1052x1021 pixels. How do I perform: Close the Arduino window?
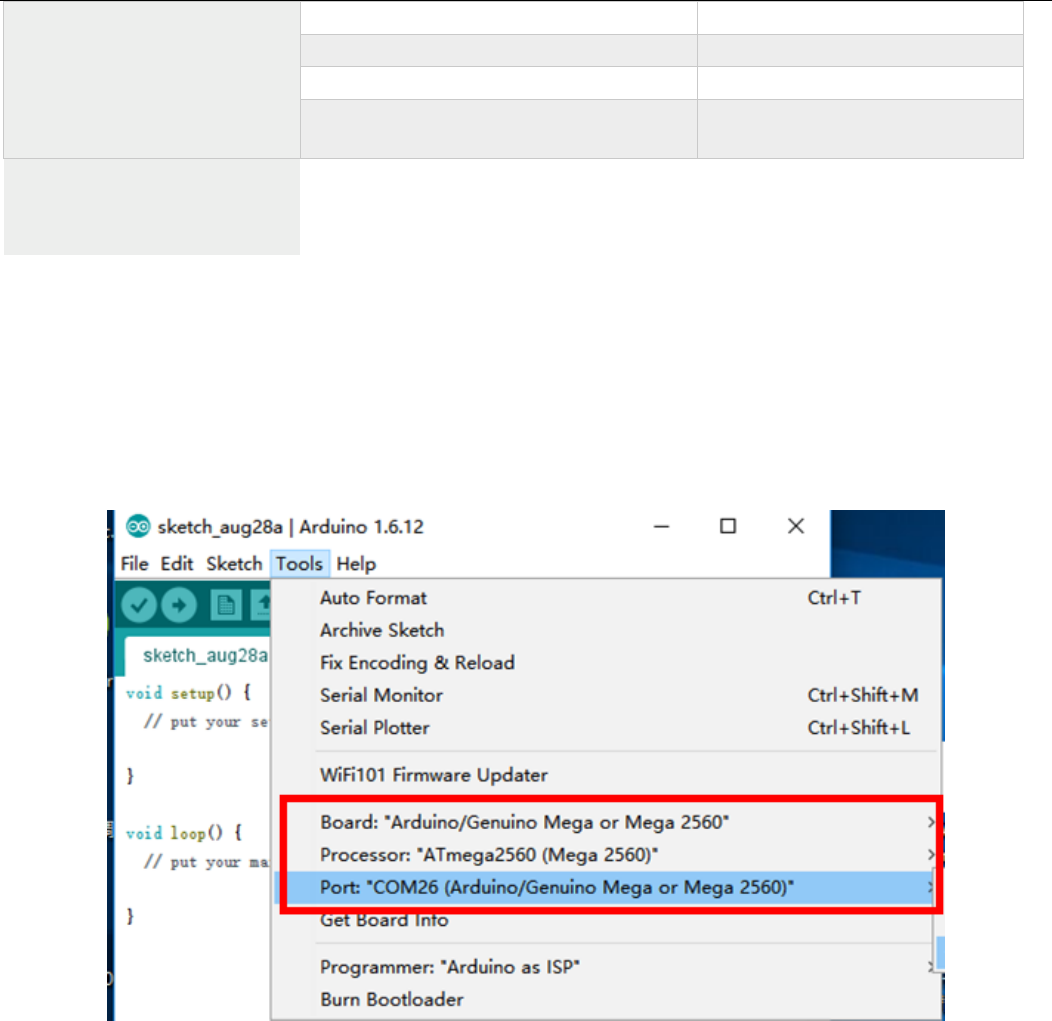pyautogui.click(x=796, y=527)
